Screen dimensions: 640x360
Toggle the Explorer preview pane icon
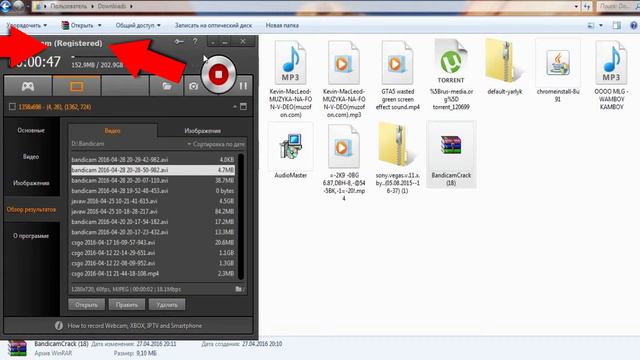[x=616, y=26]
